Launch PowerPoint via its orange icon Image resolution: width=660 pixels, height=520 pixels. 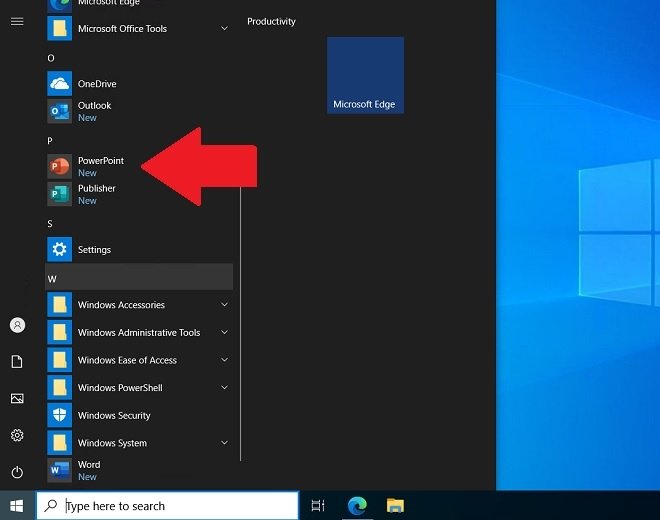(x=59, y=166)
